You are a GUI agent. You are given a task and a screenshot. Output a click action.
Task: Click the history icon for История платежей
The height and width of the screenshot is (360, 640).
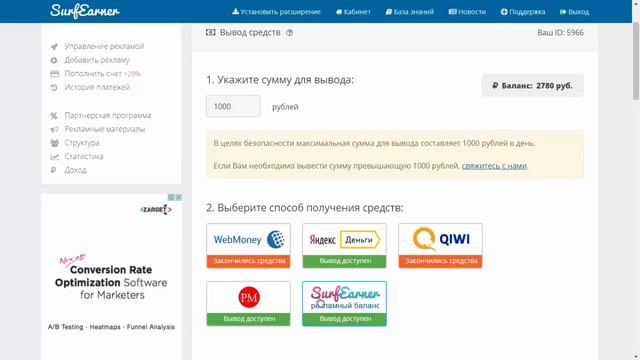coord(54,87)
